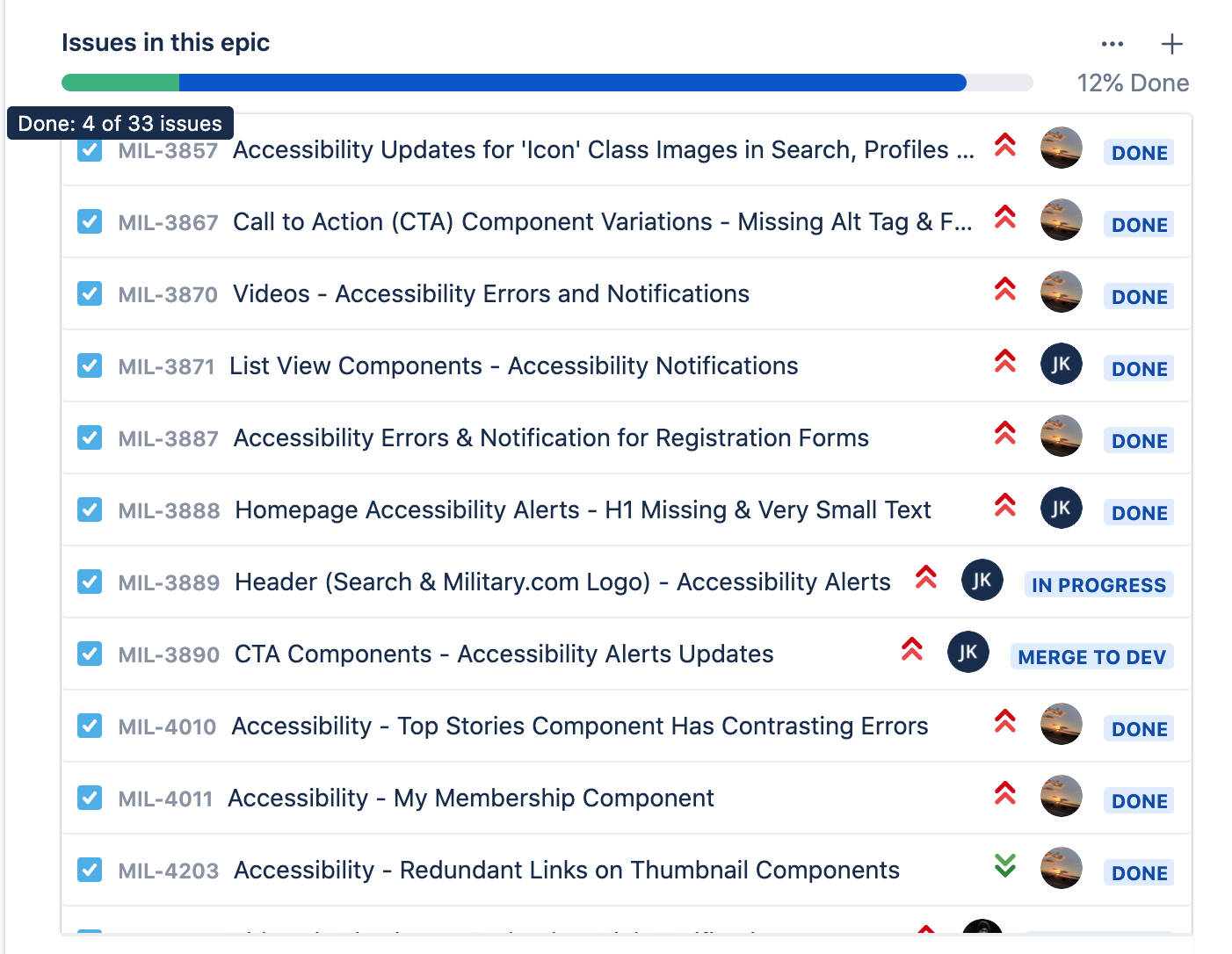The height and width of the screenshot is (954, 1232).
Task: Add a new issue with plus icon
Action: click(x=1172, y=44)
